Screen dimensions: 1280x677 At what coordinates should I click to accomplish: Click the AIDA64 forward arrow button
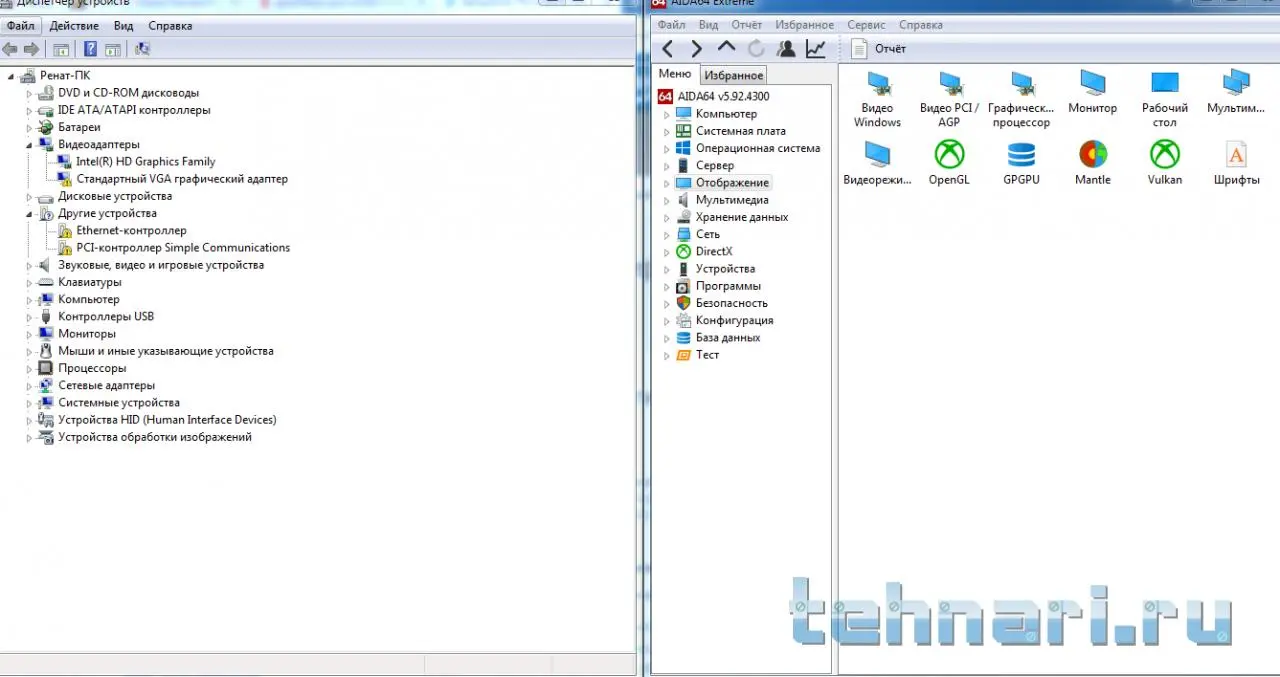click(697, 48)
